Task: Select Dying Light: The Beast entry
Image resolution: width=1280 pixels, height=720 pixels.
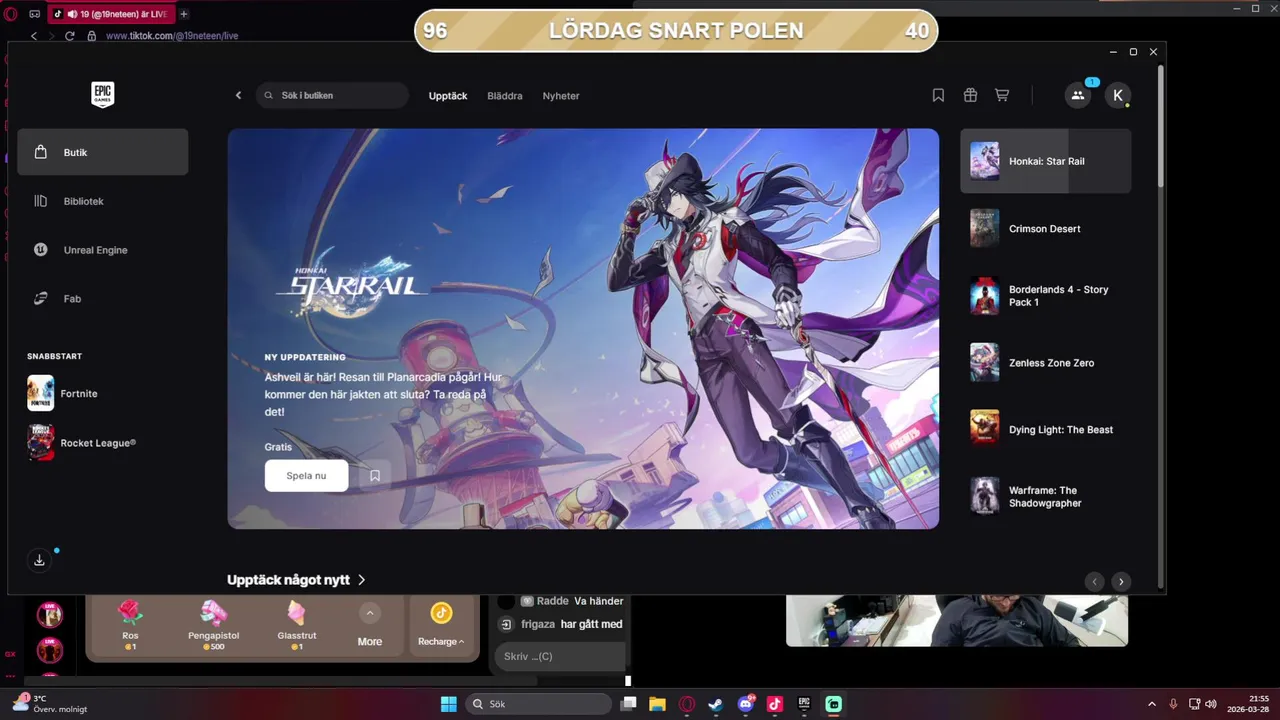Action: click(x=1045, y=429)
